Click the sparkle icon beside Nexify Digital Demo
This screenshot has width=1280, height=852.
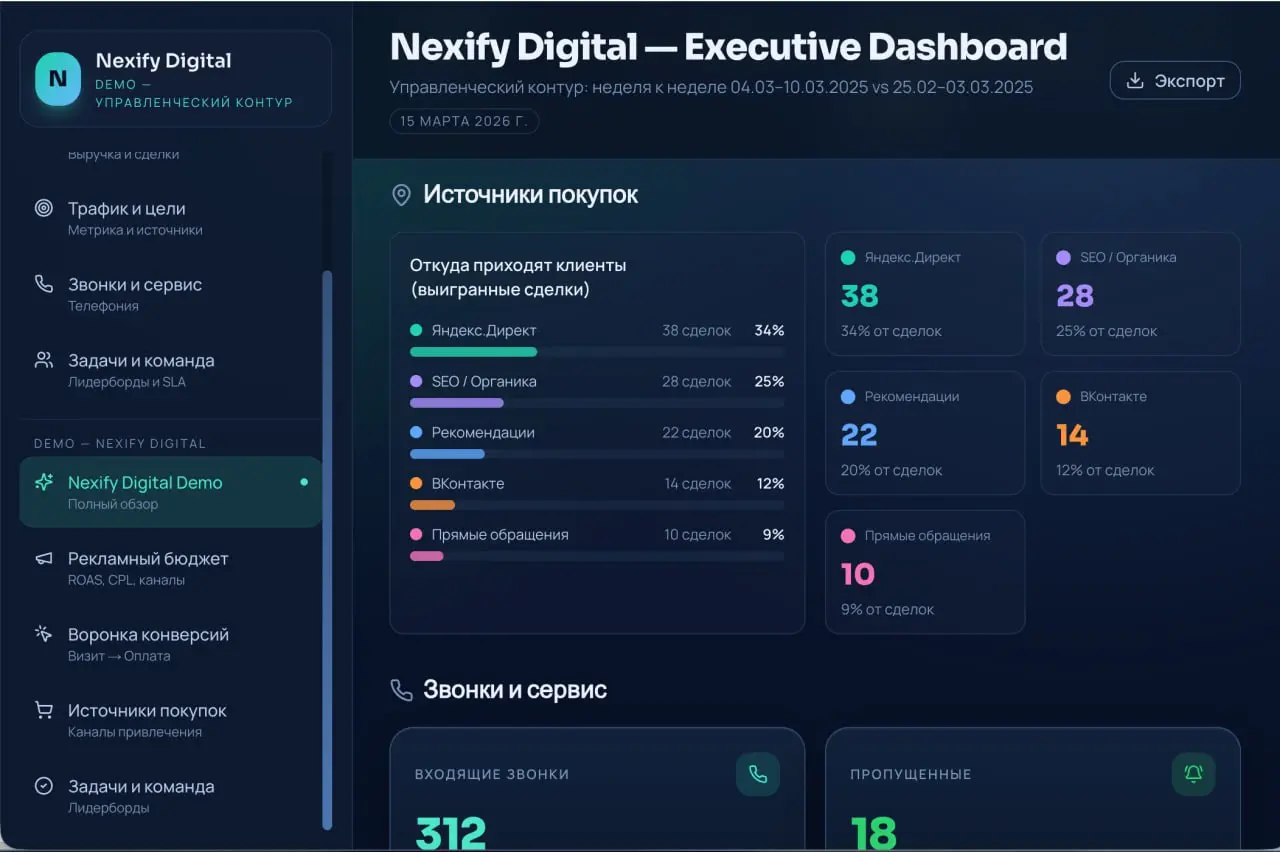click(44, 482)
